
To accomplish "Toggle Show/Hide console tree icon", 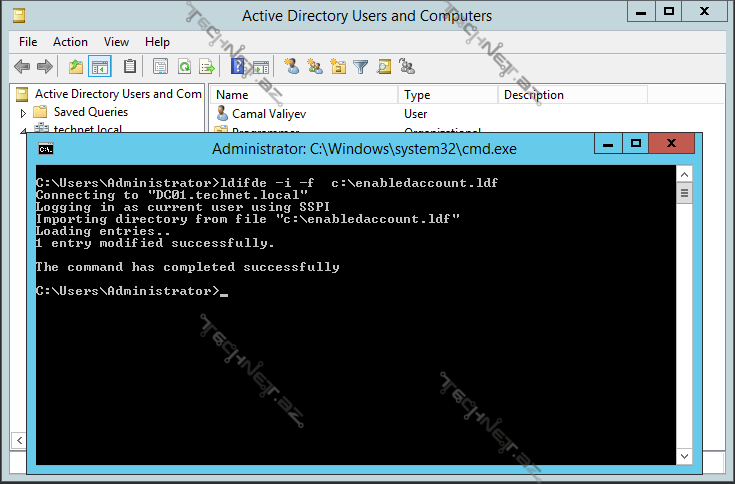I will 100,67.
